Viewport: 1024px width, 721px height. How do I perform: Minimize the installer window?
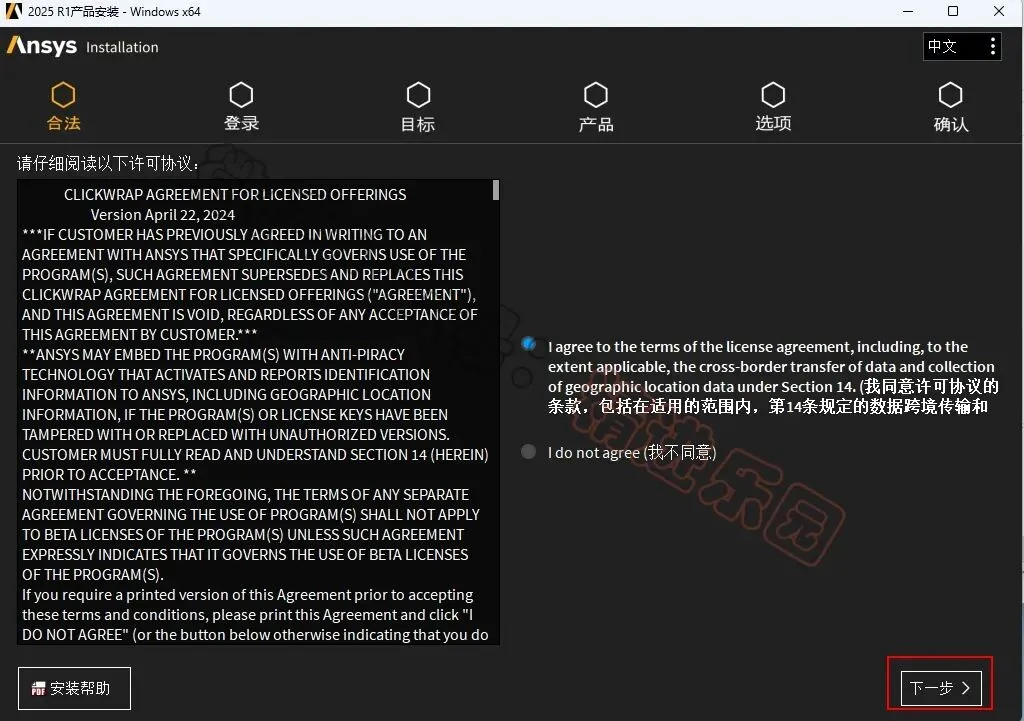point(908,11)
